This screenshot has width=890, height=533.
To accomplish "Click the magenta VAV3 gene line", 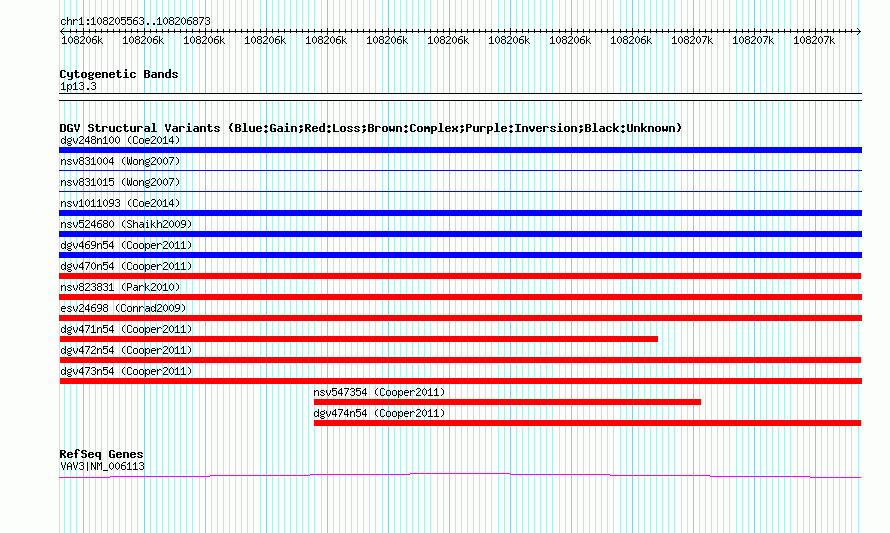I will [460, 476].
